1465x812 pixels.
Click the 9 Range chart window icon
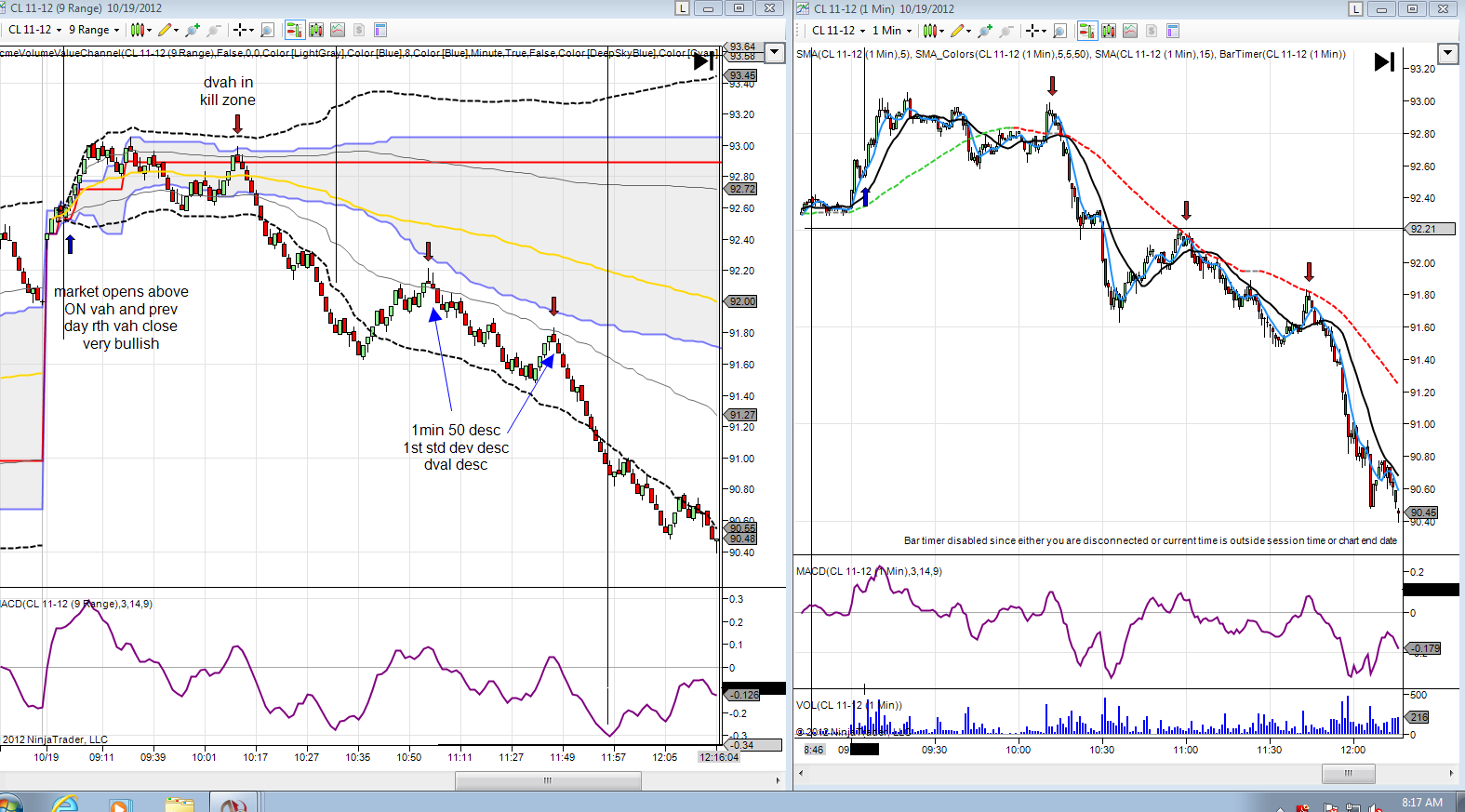pyautogui.click(x=4, y=8)
